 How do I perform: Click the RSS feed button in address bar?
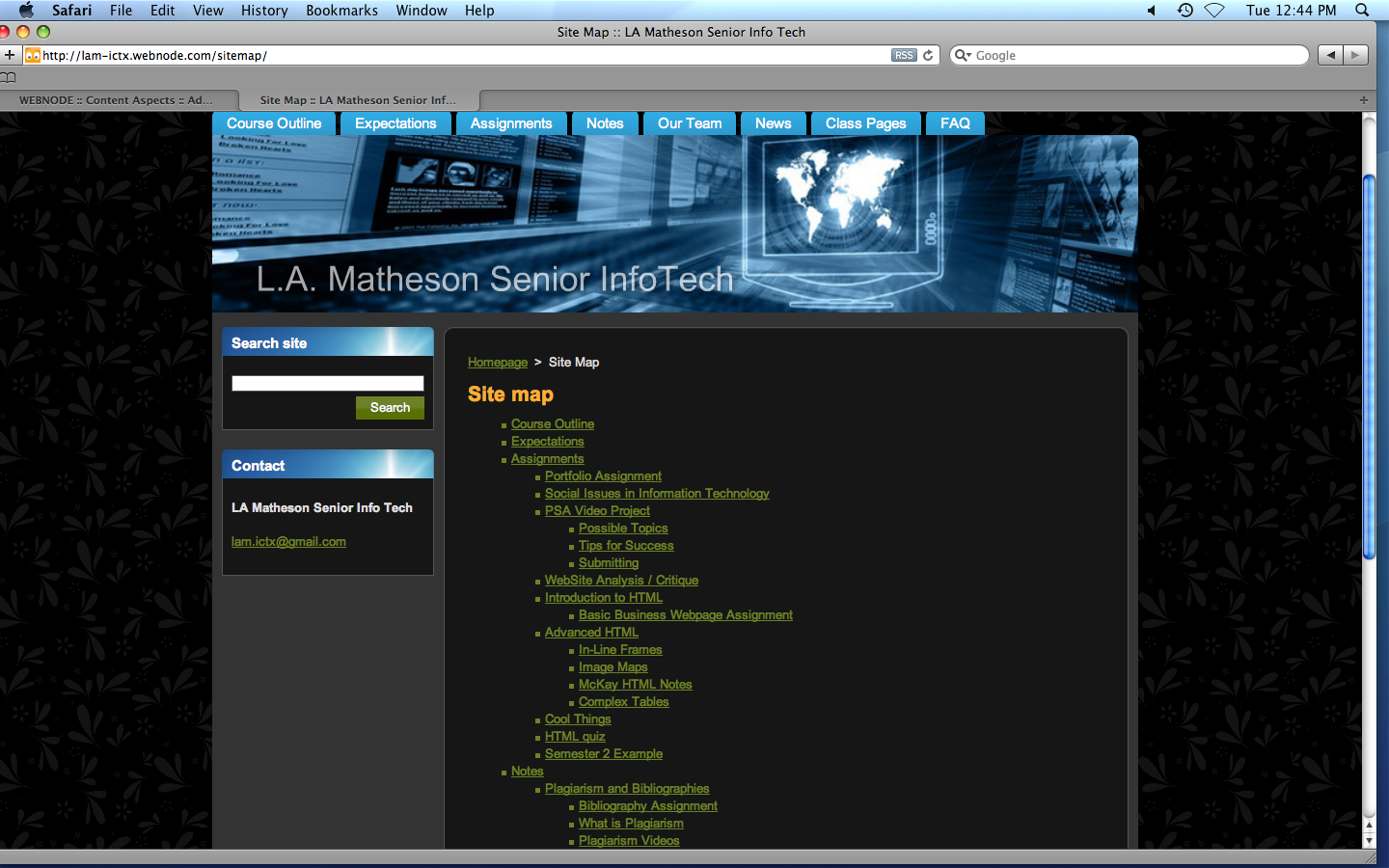coord(904,56)
